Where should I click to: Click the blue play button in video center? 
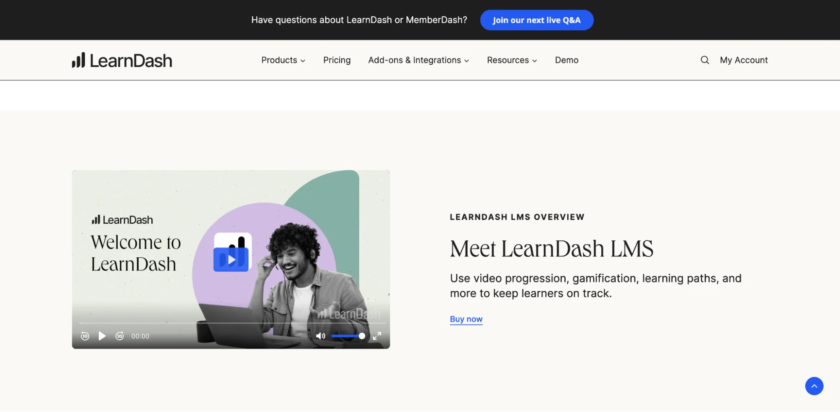point(231,260)
